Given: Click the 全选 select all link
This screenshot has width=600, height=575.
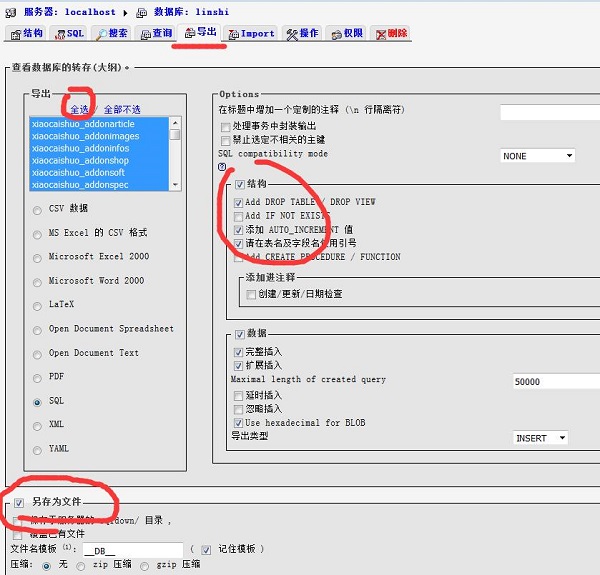Looking at the screenshot, I should point(80,109).
